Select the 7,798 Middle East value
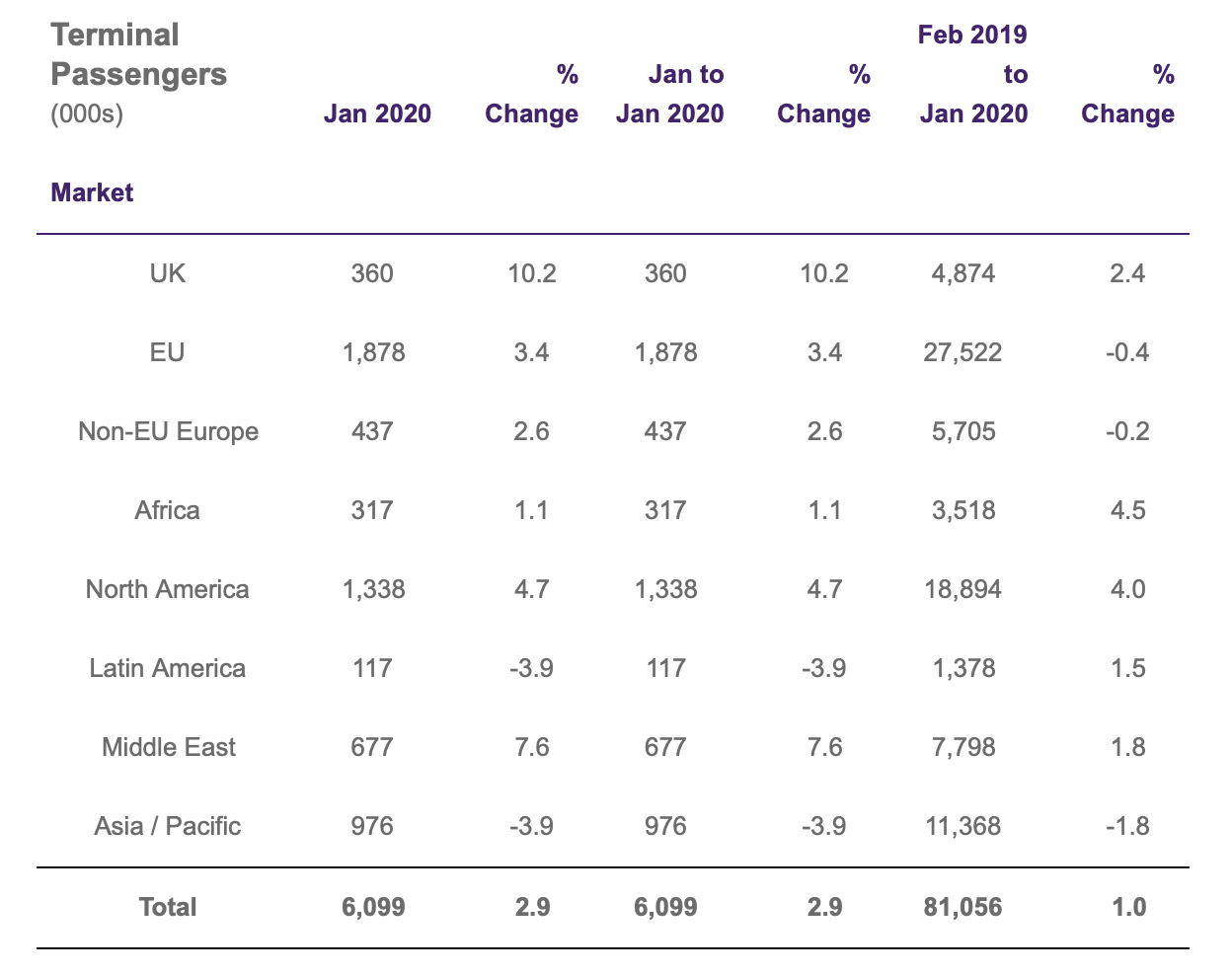The height and width of the screenshot is (975, 1232). click(x=962, y=747)
